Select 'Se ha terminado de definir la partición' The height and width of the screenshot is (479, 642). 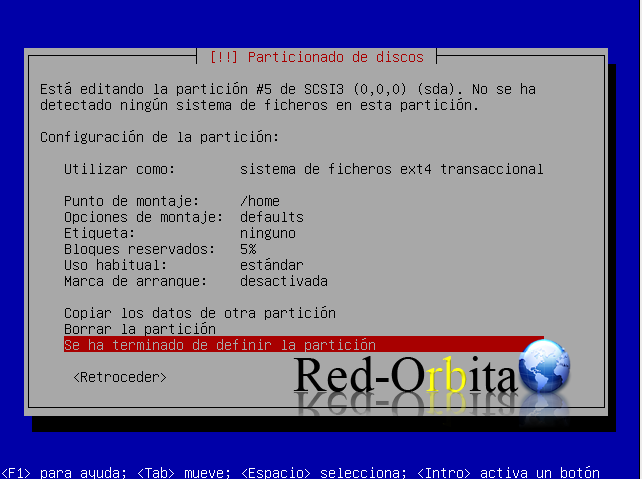[219, 345]
